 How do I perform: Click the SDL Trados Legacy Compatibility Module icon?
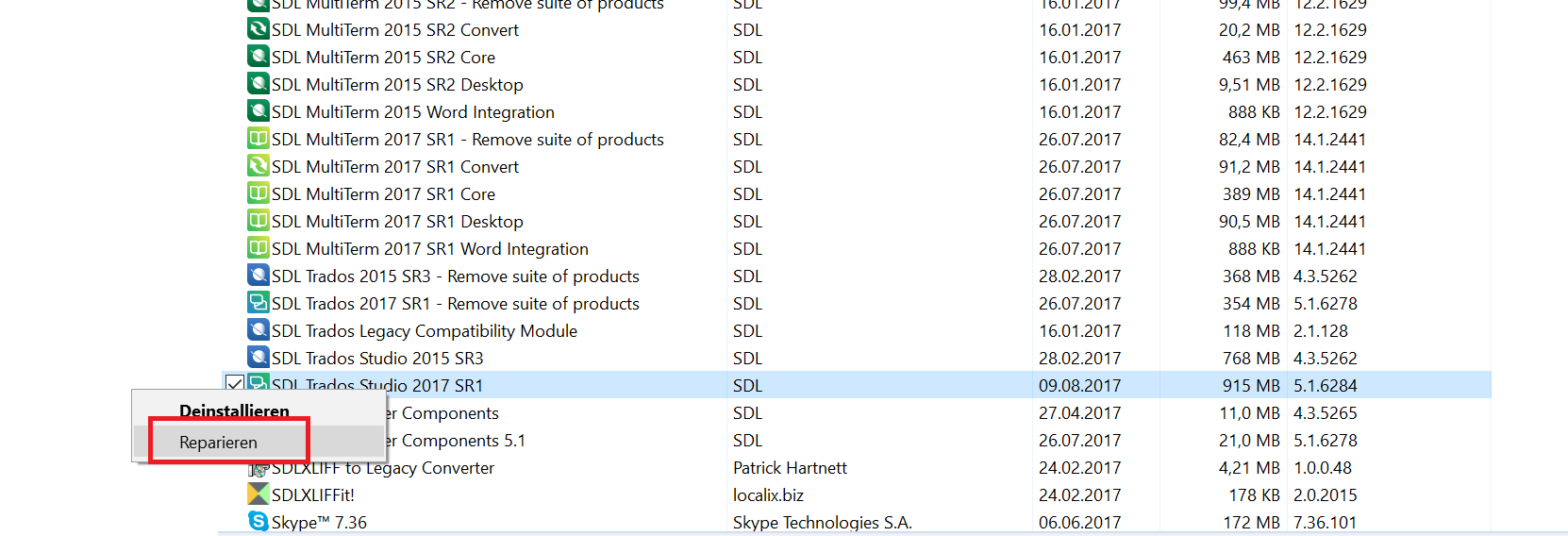[x=258, y=330]
